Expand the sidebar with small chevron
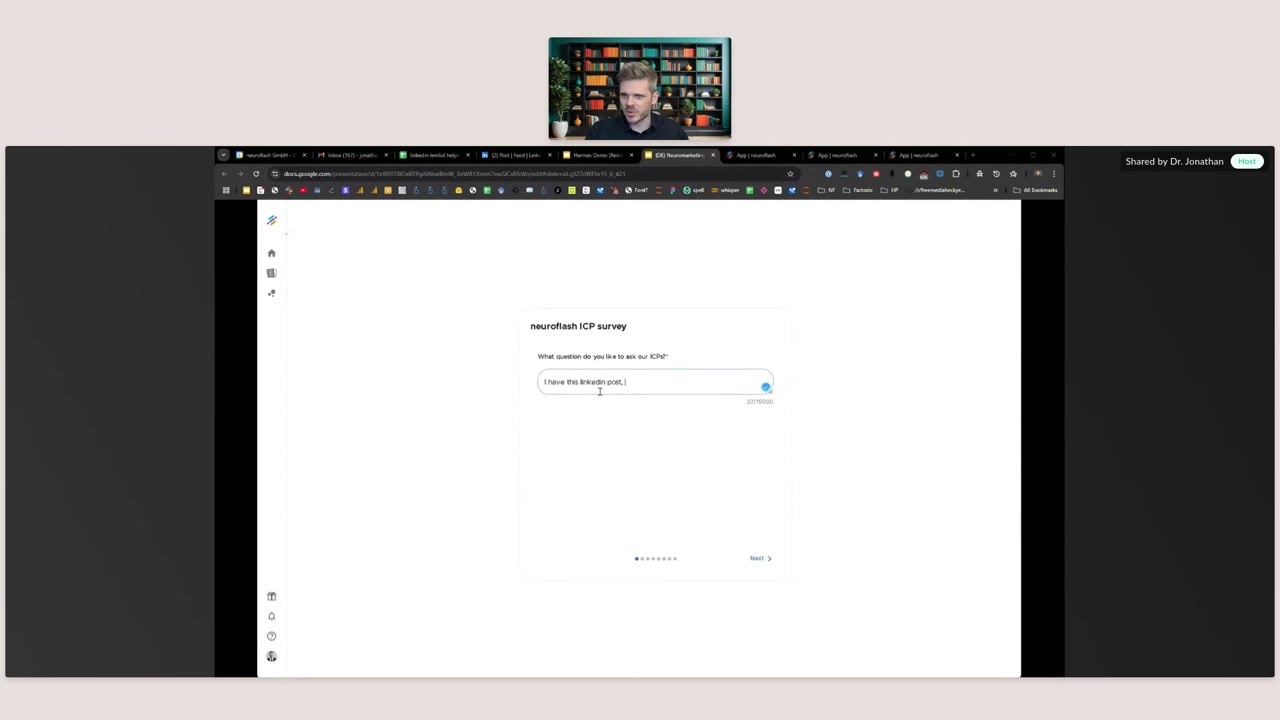Image resolution: width=1280 pixels, height=720 pixels. pos(286,234)
